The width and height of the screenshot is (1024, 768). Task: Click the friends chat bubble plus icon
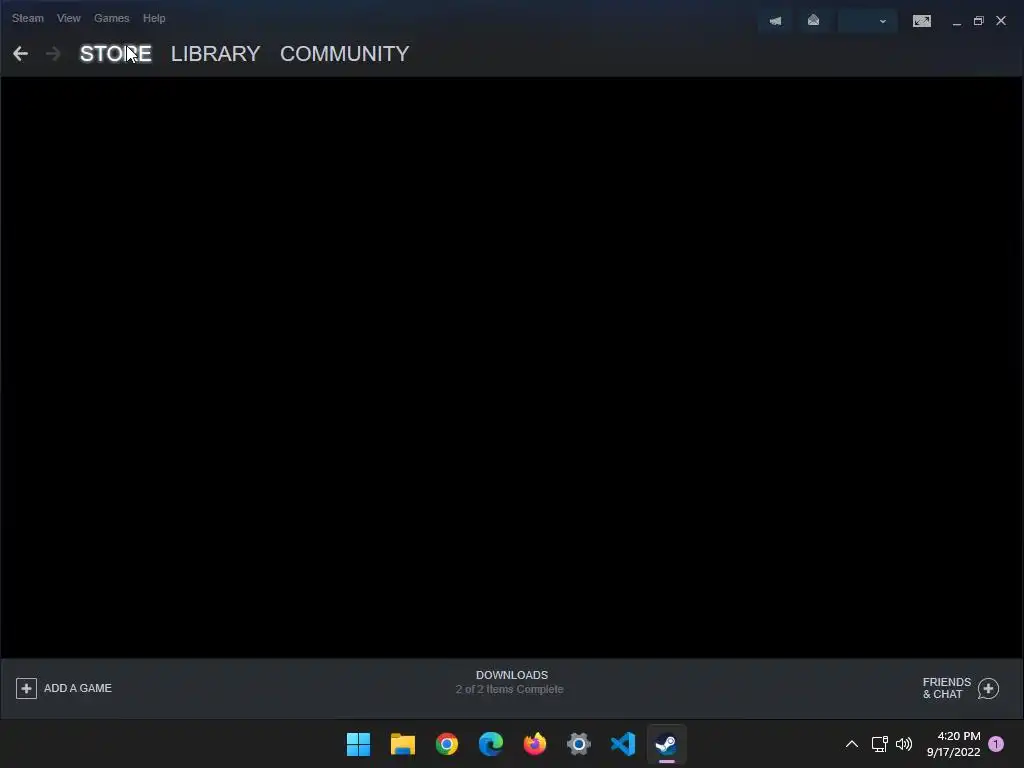point(988,688)
